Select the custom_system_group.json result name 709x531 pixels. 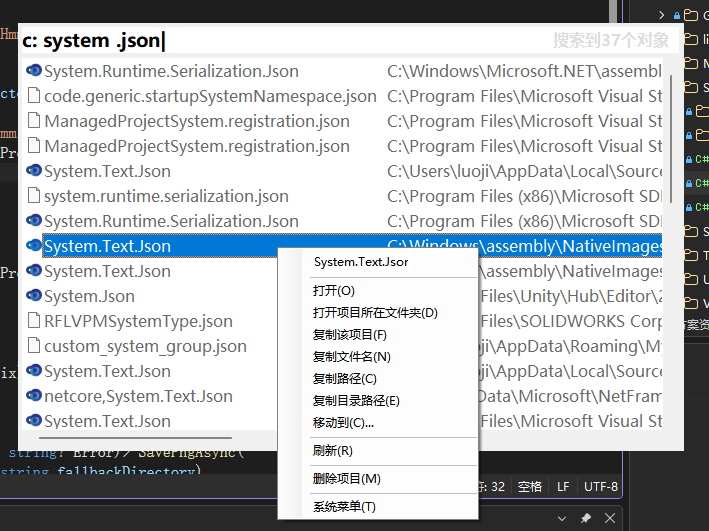click(145, 346)
